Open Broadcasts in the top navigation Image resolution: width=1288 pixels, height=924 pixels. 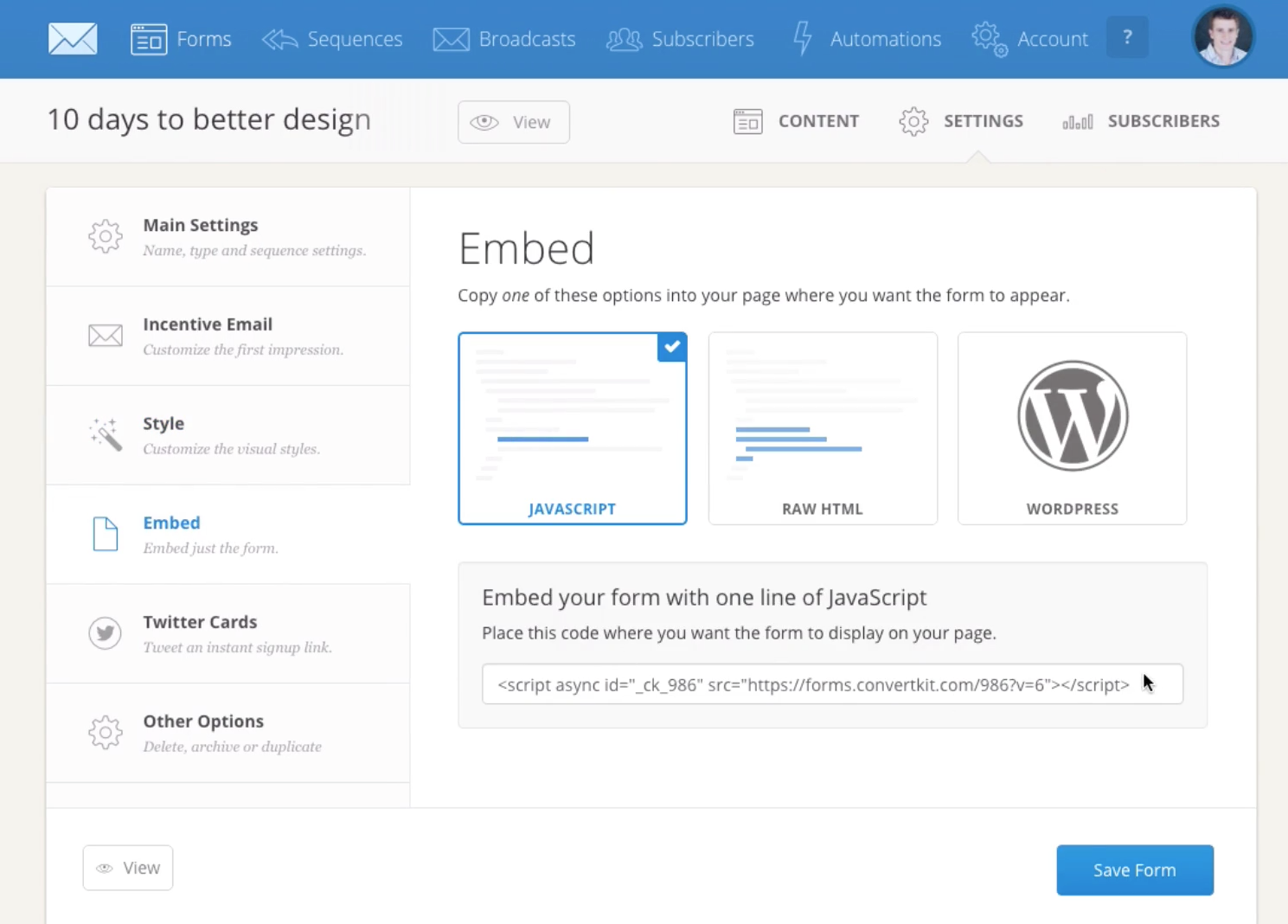[x=504, y=39]
